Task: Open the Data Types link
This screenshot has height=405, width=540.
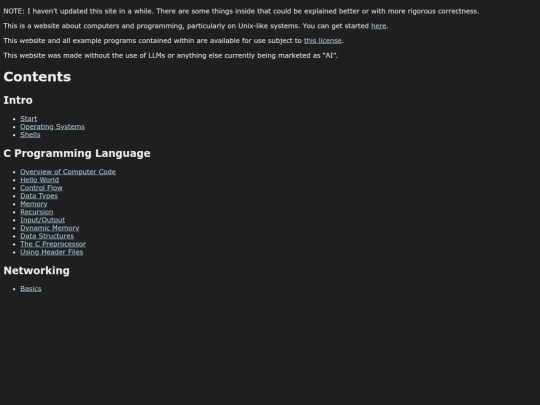Action: tap(39, 196)
